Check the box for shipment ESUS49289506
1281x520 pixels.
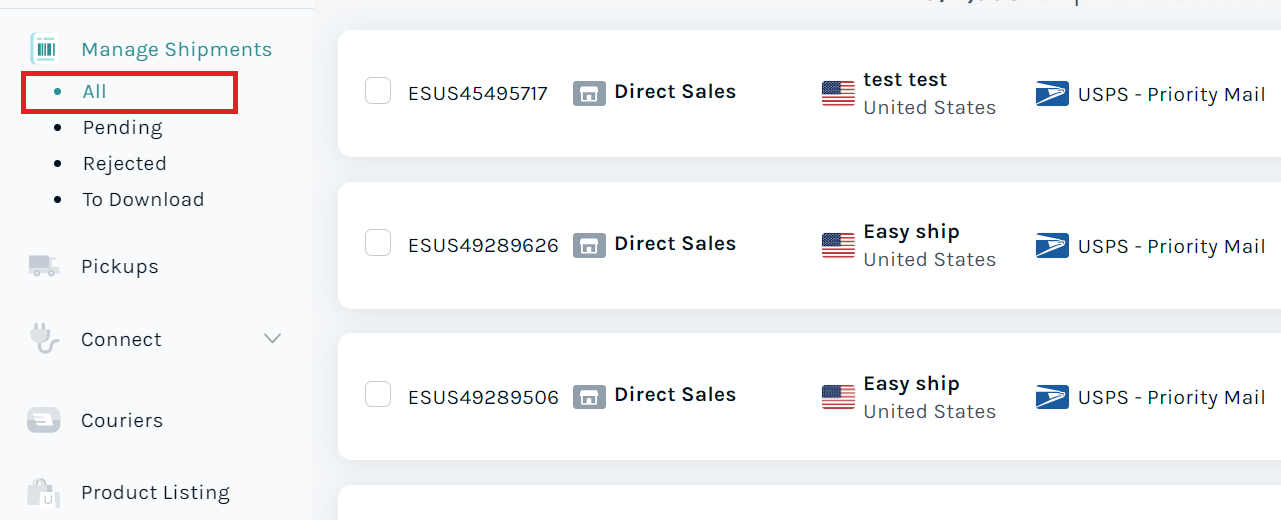(x=378, y=395)
